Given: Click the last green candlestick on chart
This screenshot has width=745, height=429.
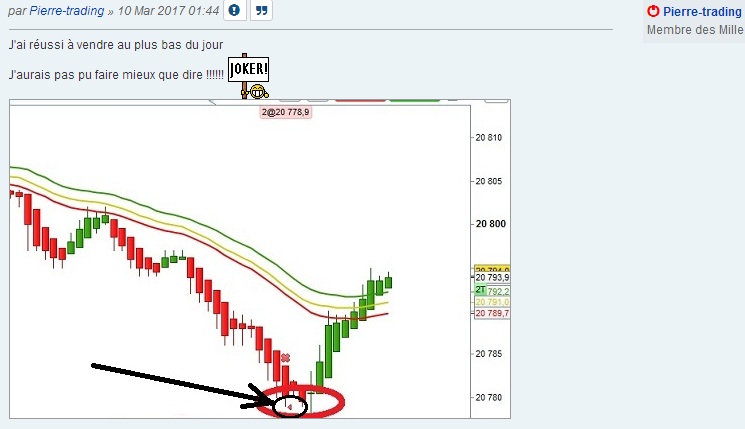Looking at the screenshot, I should pos(389,281).
